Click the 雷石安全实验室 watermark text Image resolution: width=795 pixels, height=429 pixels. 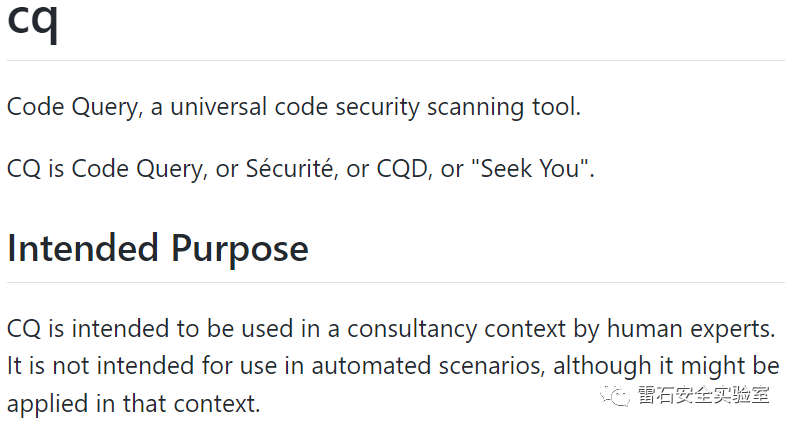point(703,395)
